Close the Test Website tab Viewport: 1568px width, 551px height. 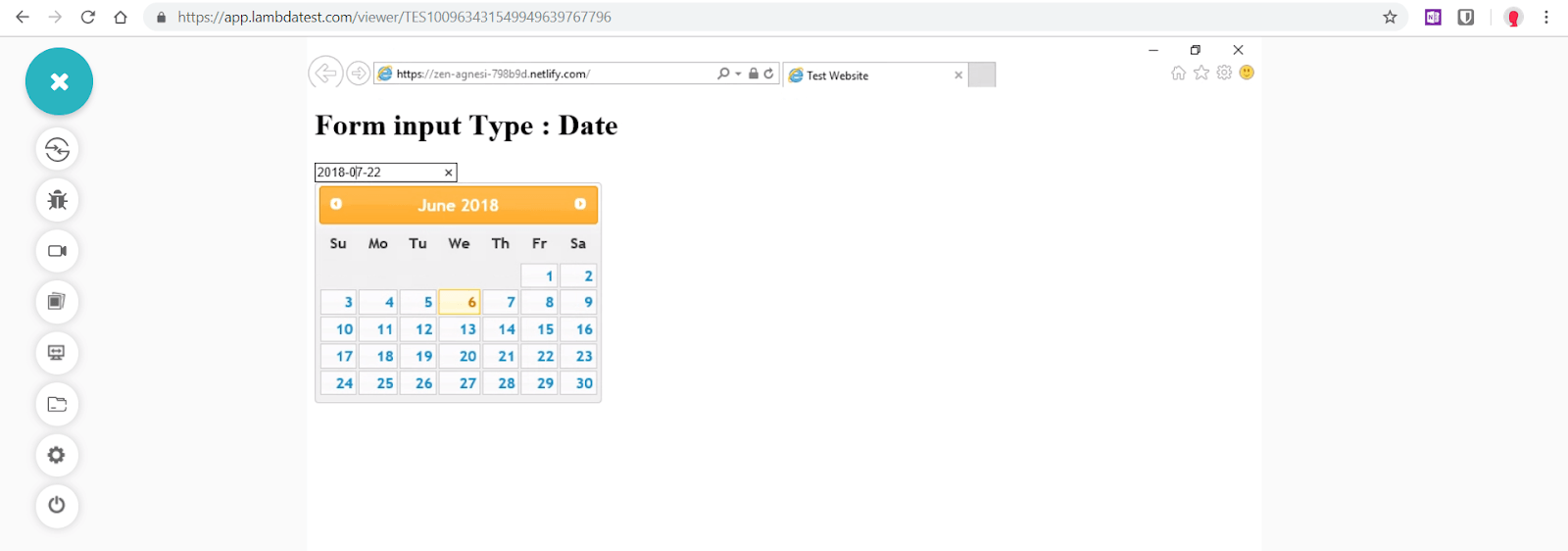(x=958, y=75)
